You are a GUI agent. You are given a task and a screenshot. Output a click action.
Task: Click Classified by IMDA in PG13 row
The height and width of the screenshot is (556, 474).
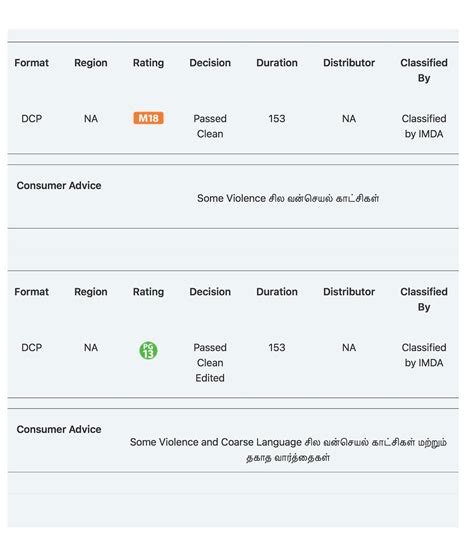click(424, 355)
